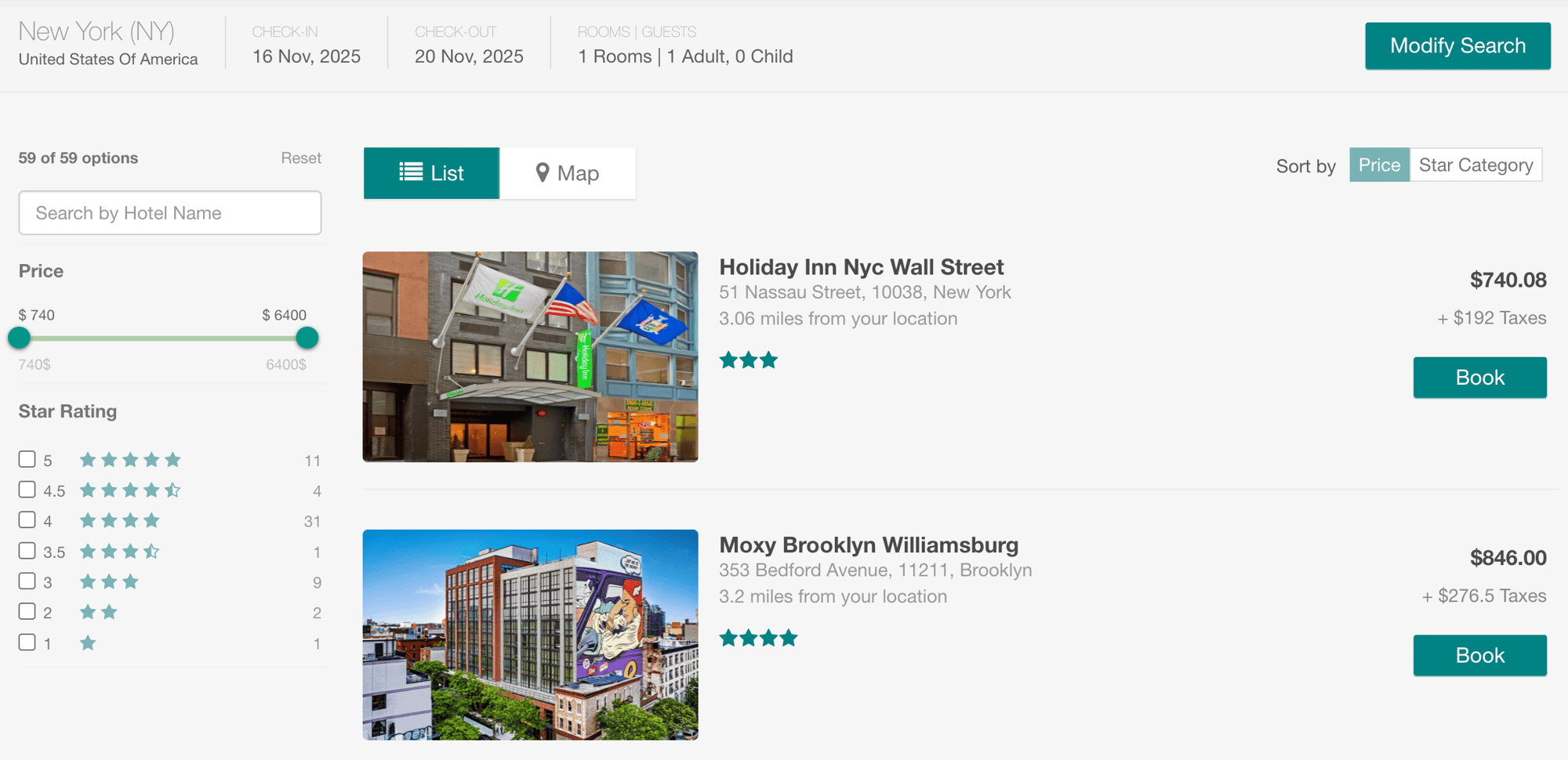Click the four-star rating icons for Moxy Brooklyn
Image resolution: width=1568 pixels, height=760 pixels.
point(758,637)
